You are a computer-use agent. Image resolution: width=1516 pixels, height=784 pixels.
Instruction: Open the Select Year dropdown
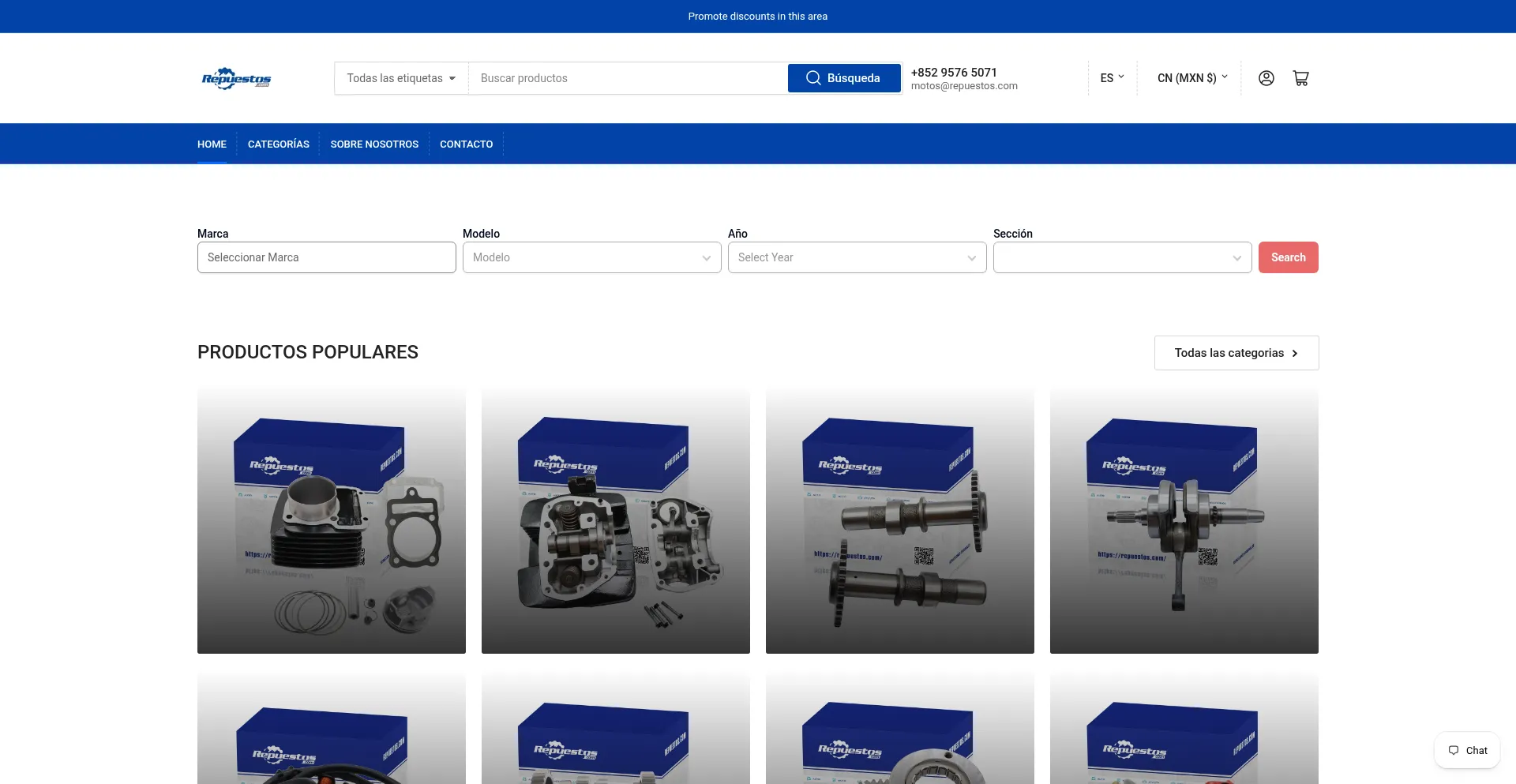(x=857, y=257)
